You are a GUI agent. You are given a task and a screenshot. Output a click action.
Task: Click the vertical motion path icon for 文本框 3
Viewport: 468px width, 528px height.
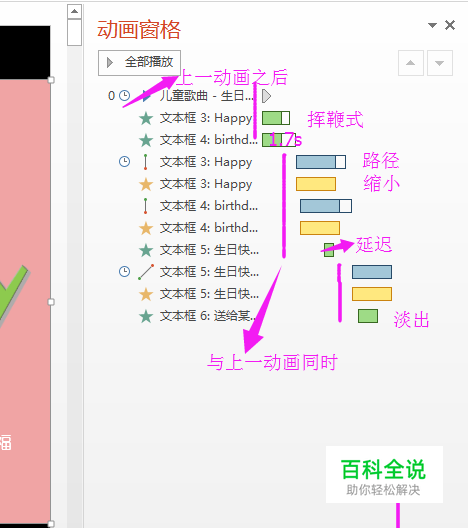point(145,162)
